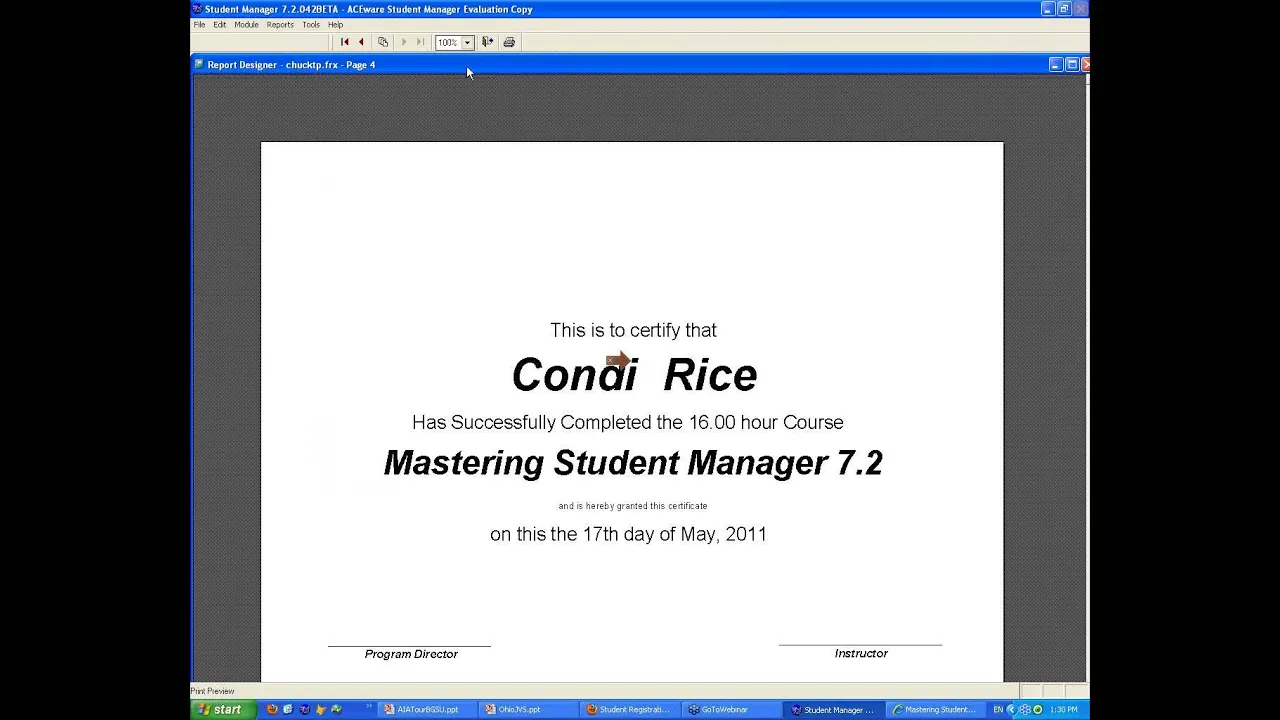The width and height of the screenshot is (1280, 720).
Task: Open the Help menu
Action: pyautogui.click(x=335, y=24)
